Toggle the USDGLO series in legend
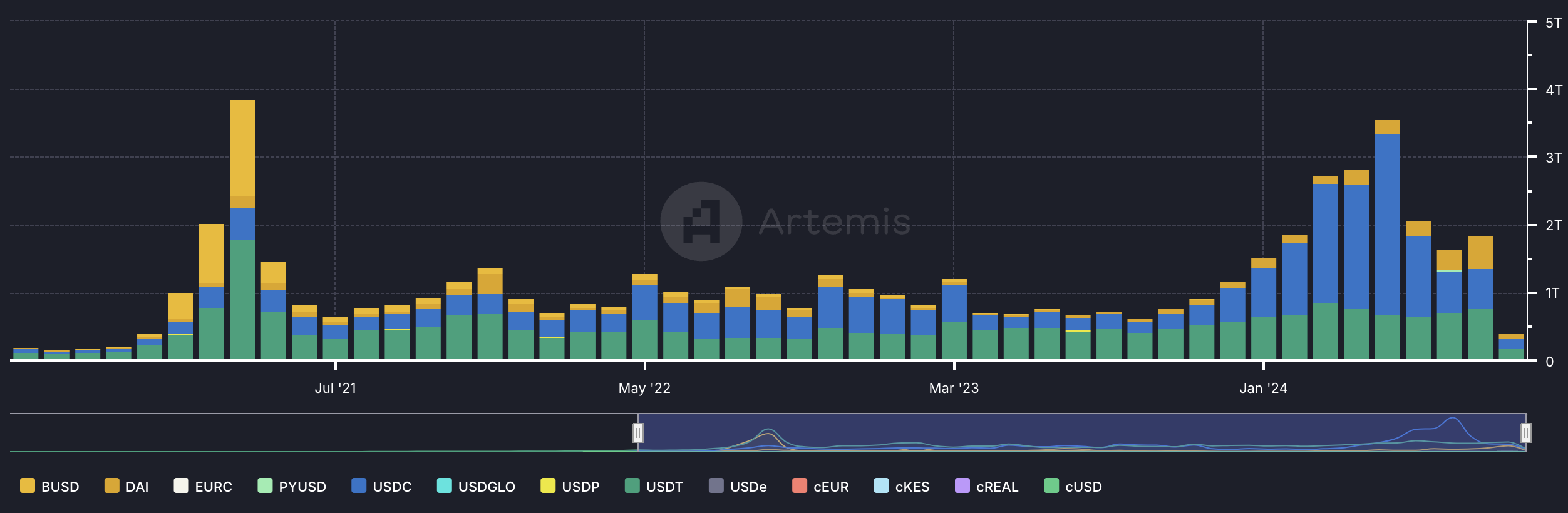Viewport: 1568px width, 513px height. (x=476, y=486)
